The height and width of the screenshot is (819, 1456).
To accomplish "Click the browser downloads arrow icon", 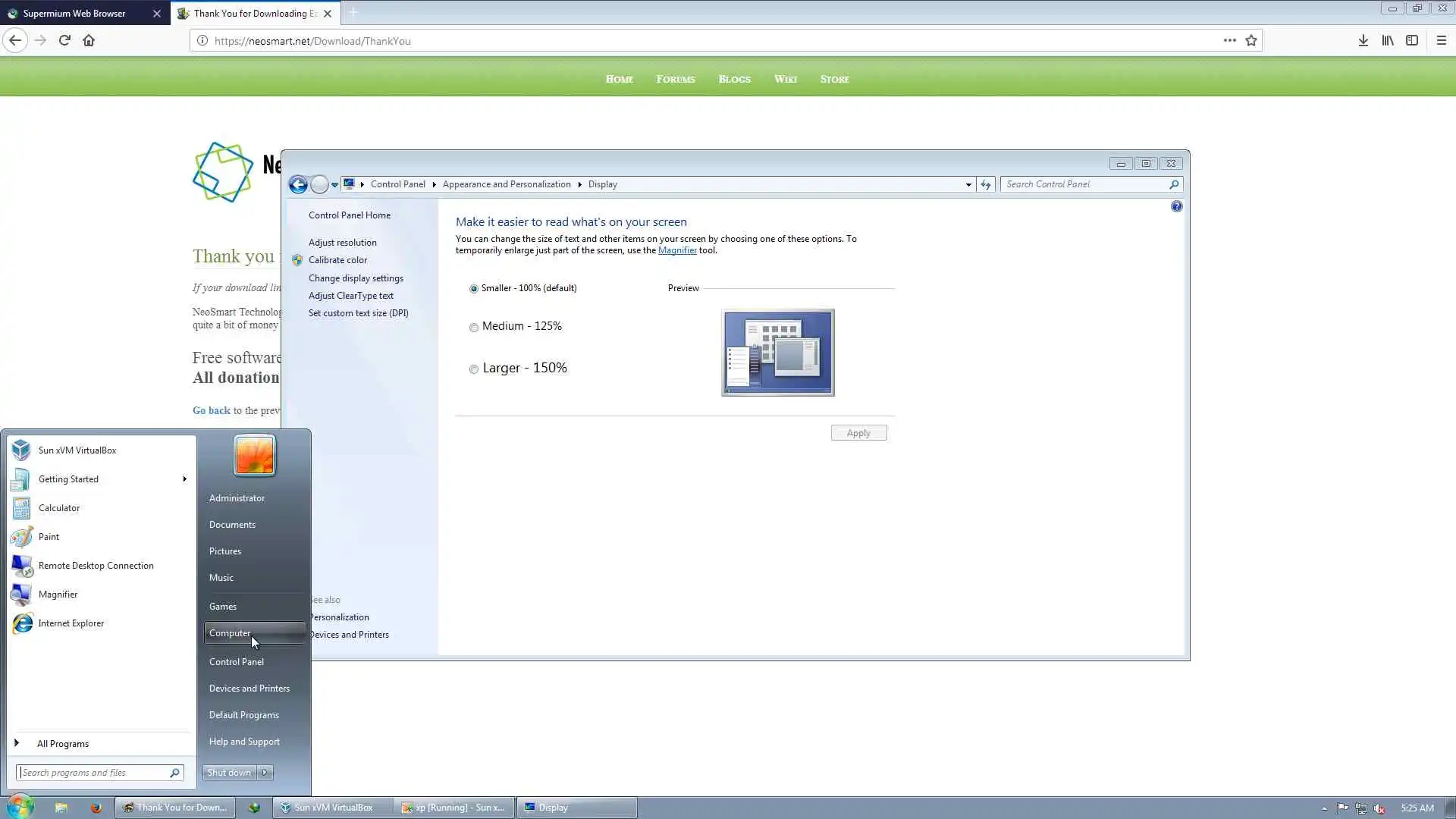I will pyautogui.click(x=1363, y=41).
